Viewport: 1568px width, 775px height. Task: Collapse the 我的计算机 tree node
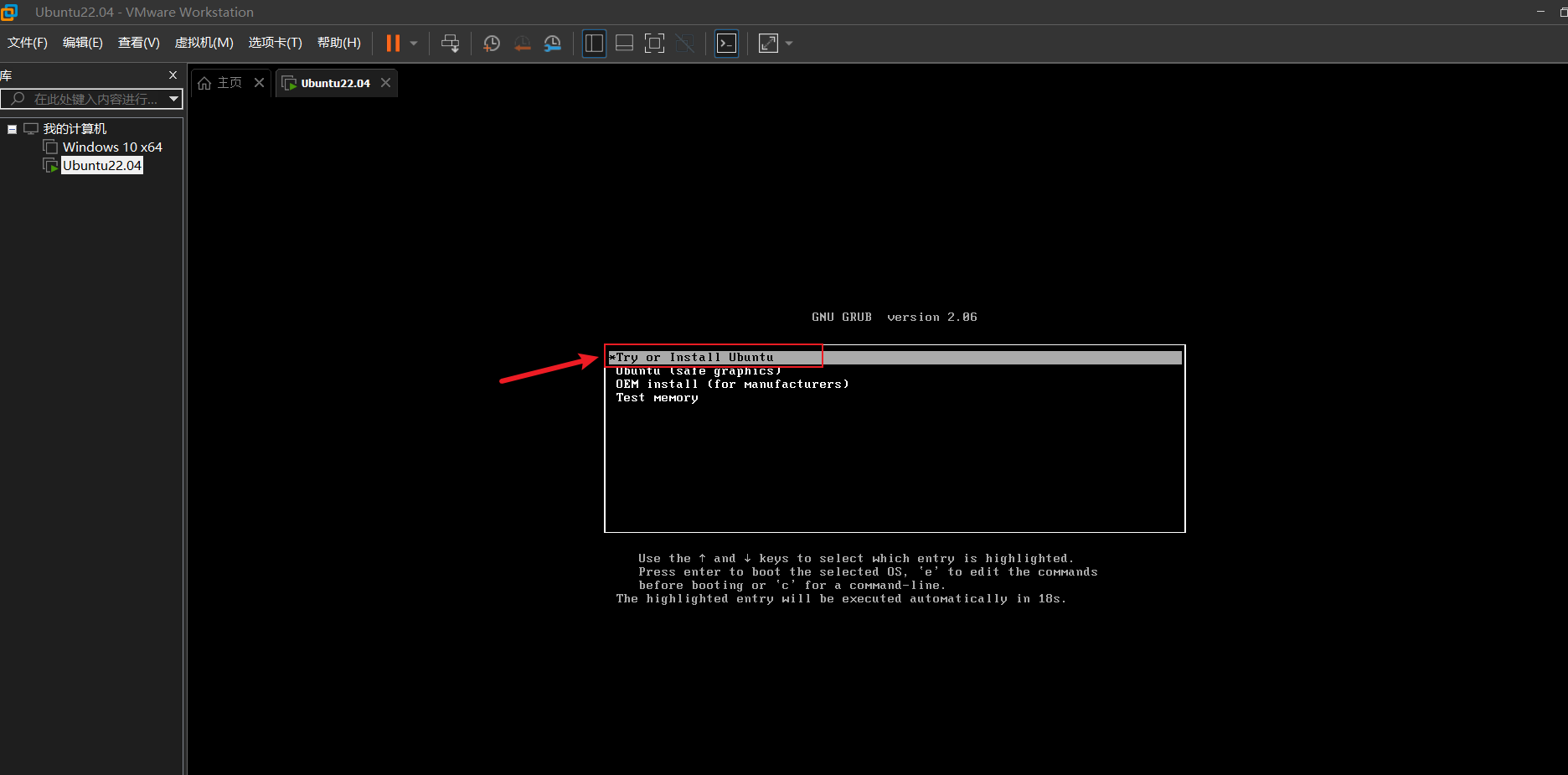12,129
